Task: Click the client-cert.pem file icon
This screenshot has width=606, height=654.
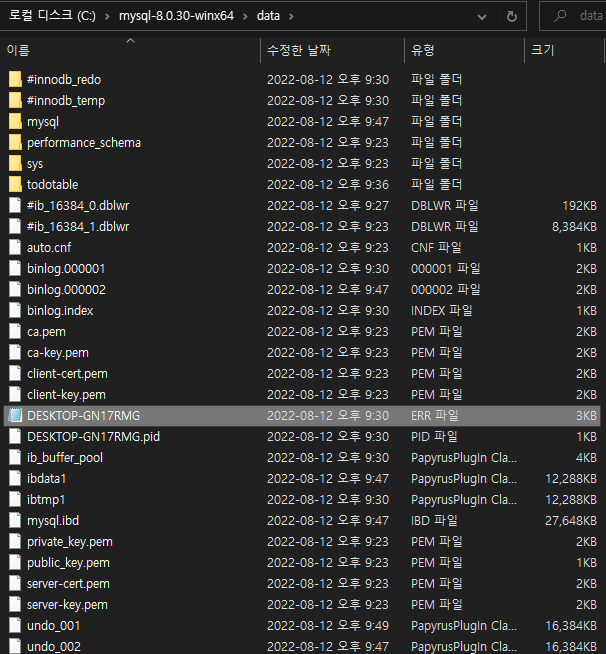Action: click(15, 373)
